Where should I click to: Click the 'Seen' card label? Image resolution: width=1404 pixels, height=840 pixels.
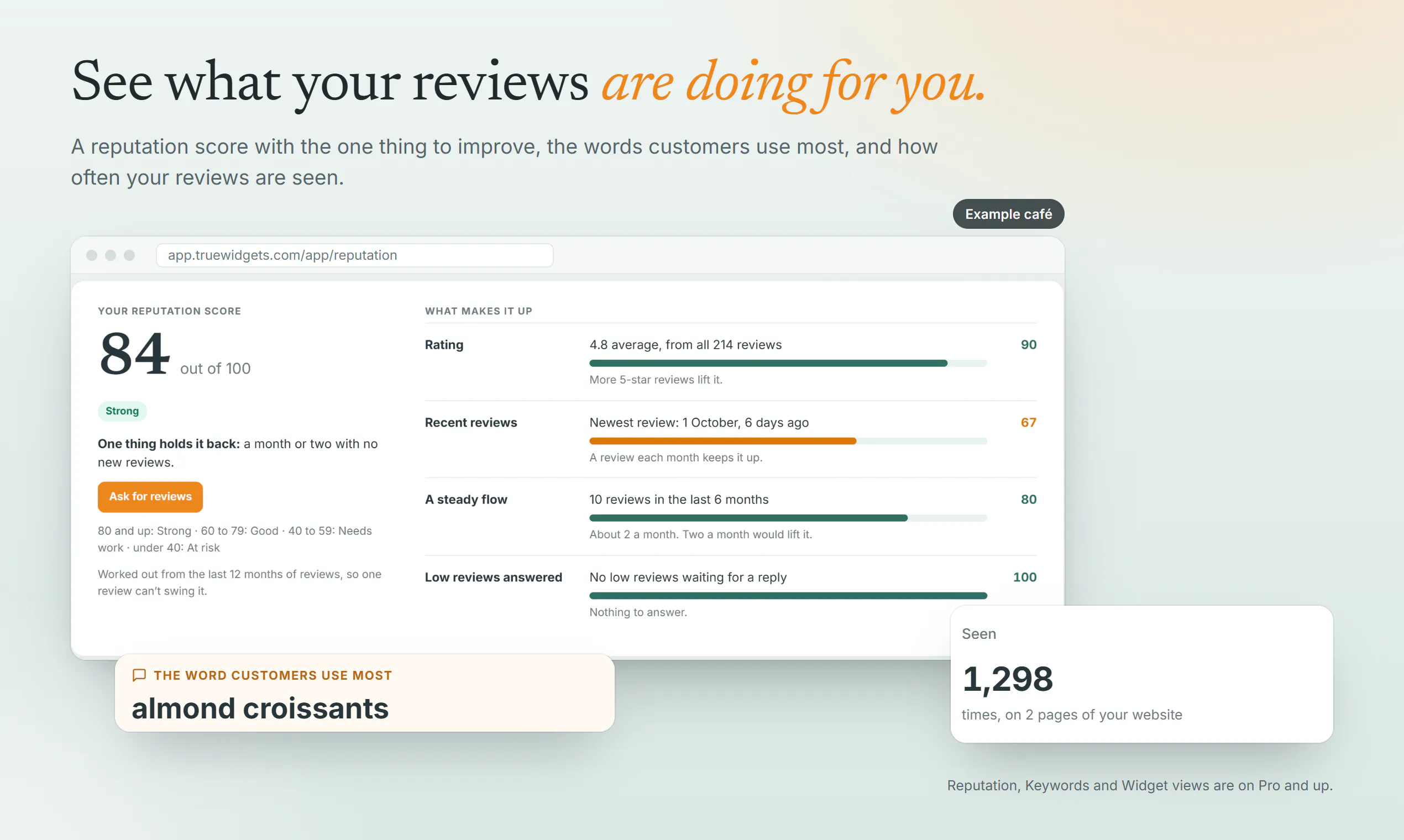click(979, 633)
